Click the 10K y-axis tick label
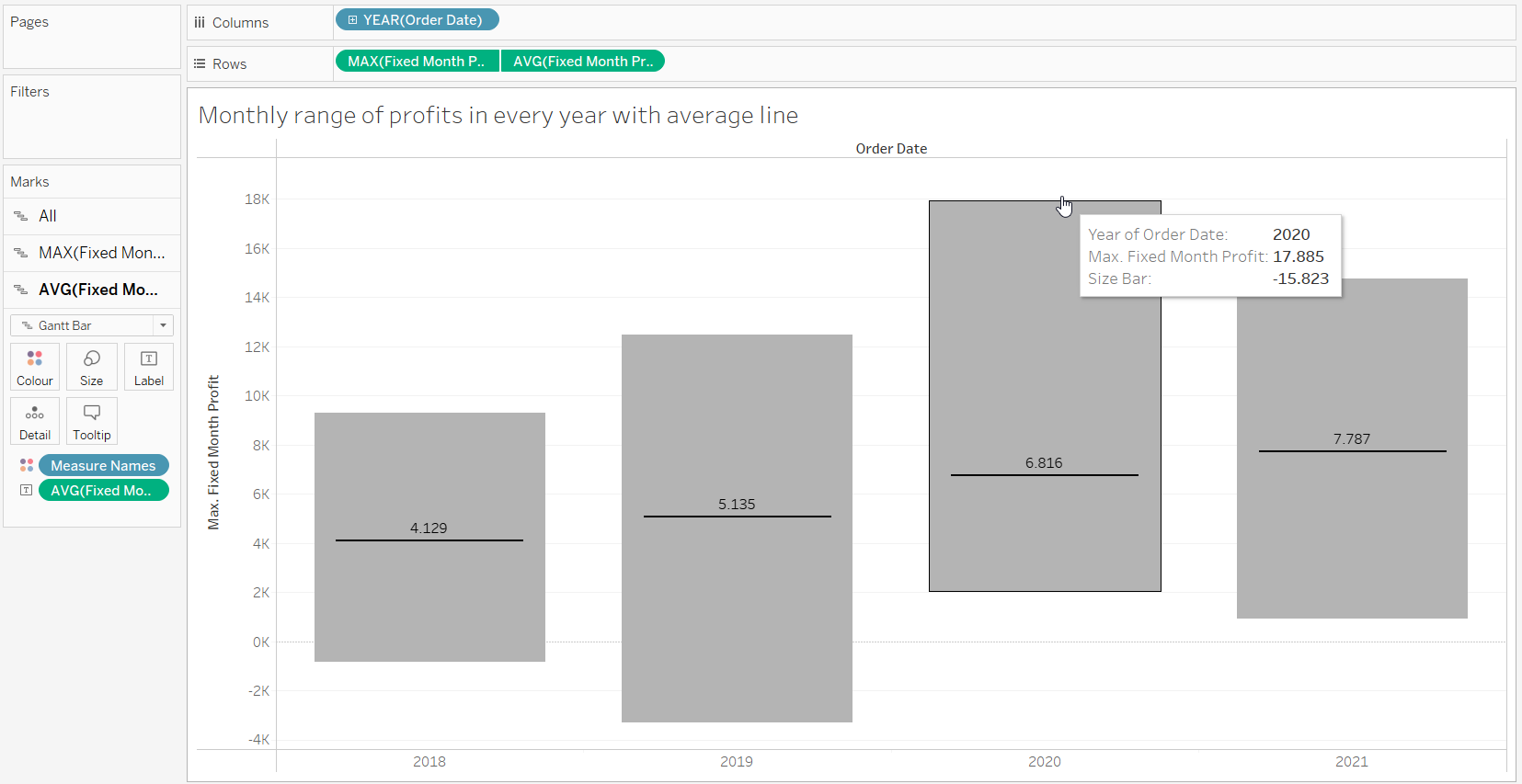1522x784 pixels. tap(257, 395)
